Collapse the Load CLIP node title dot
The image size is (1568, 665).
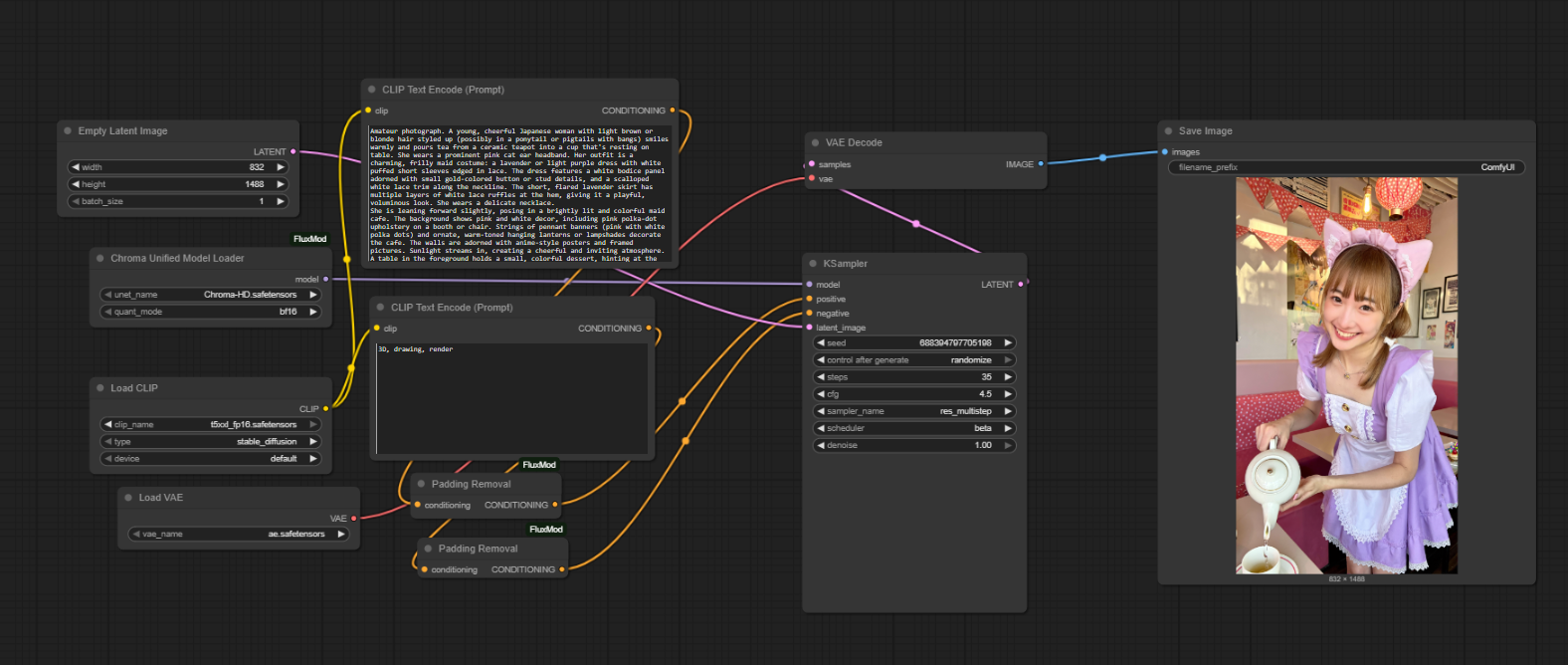(100, 388)
